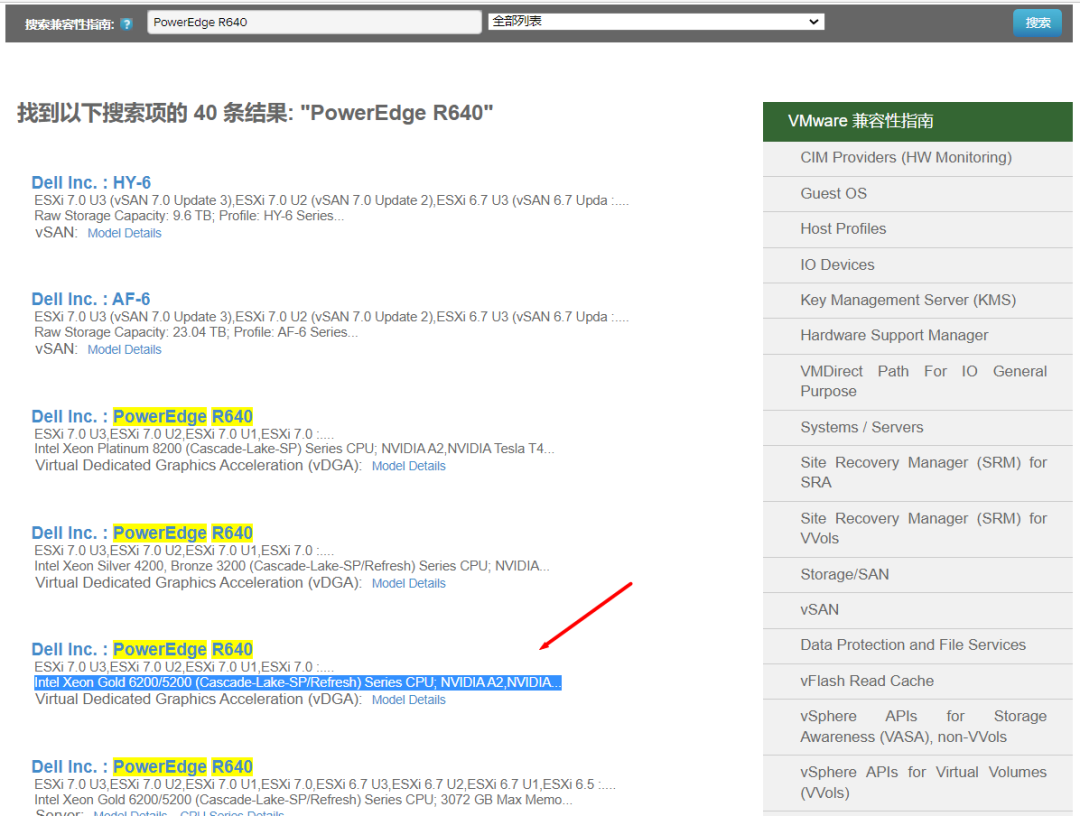Select Key Management Server (KMS) in sidebar

click(917, 300)
